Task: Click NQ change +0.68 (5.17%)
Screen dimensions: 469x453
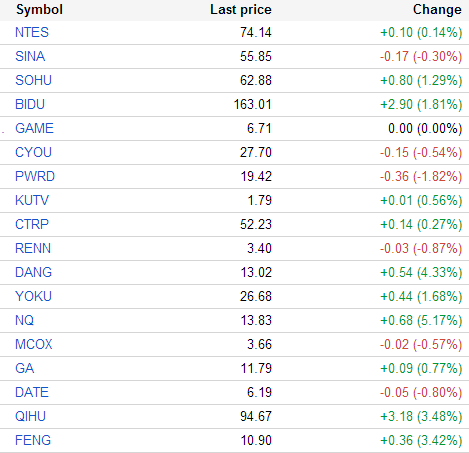Action: pyautogui.click(x=421, y=320)
